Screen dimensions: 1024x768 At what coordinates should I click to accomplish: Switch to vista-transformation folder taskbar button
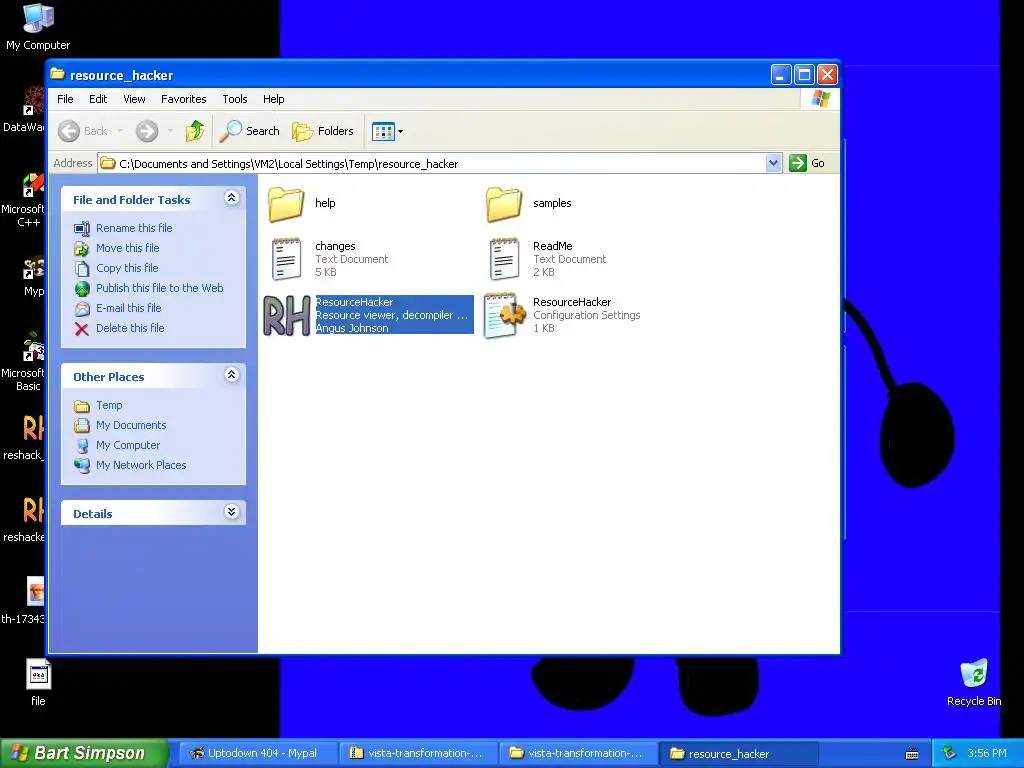tap(579, 753)
